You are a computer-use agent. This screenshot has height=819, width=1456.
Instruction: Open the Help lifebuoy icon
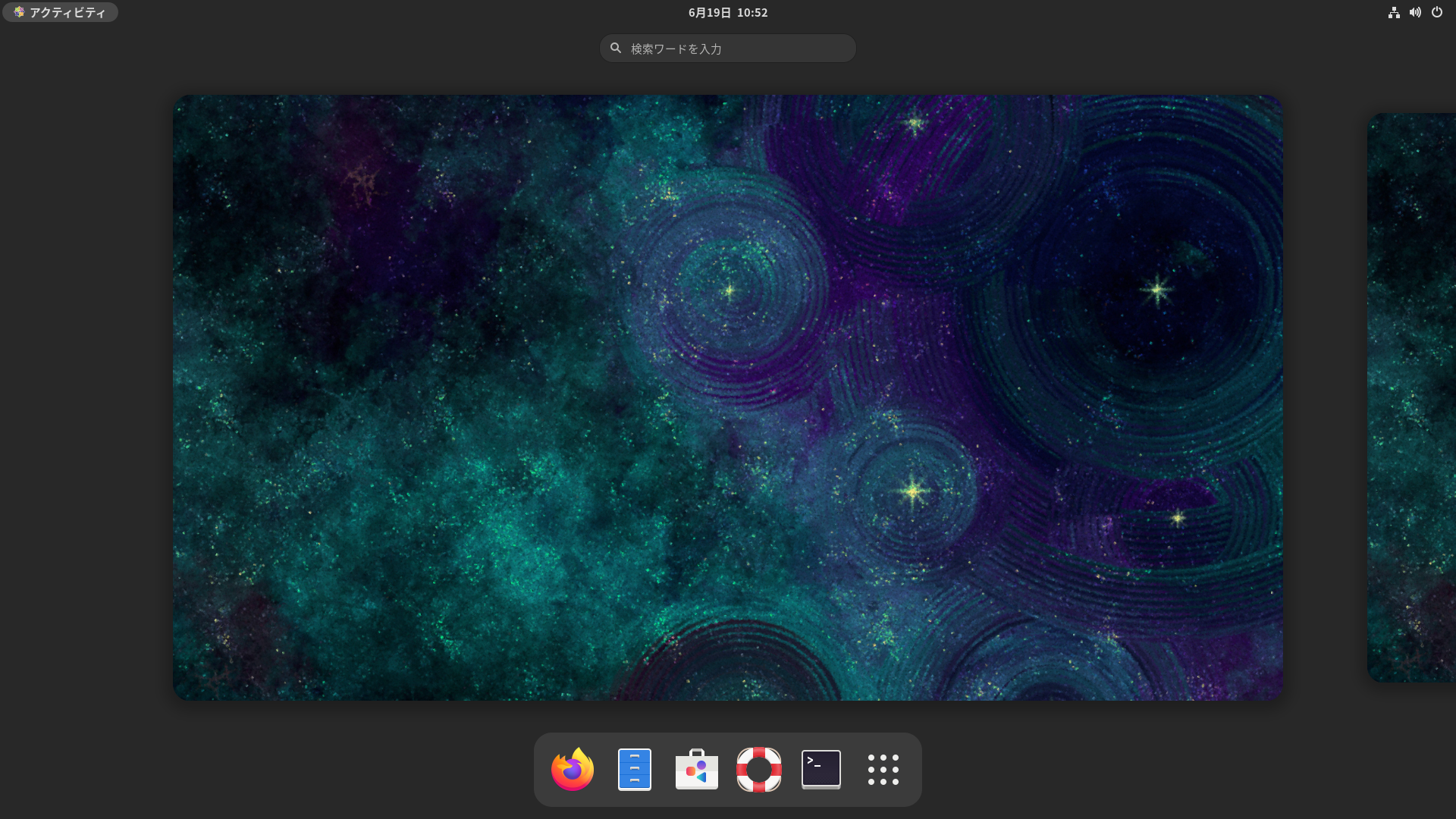point(759,770)
